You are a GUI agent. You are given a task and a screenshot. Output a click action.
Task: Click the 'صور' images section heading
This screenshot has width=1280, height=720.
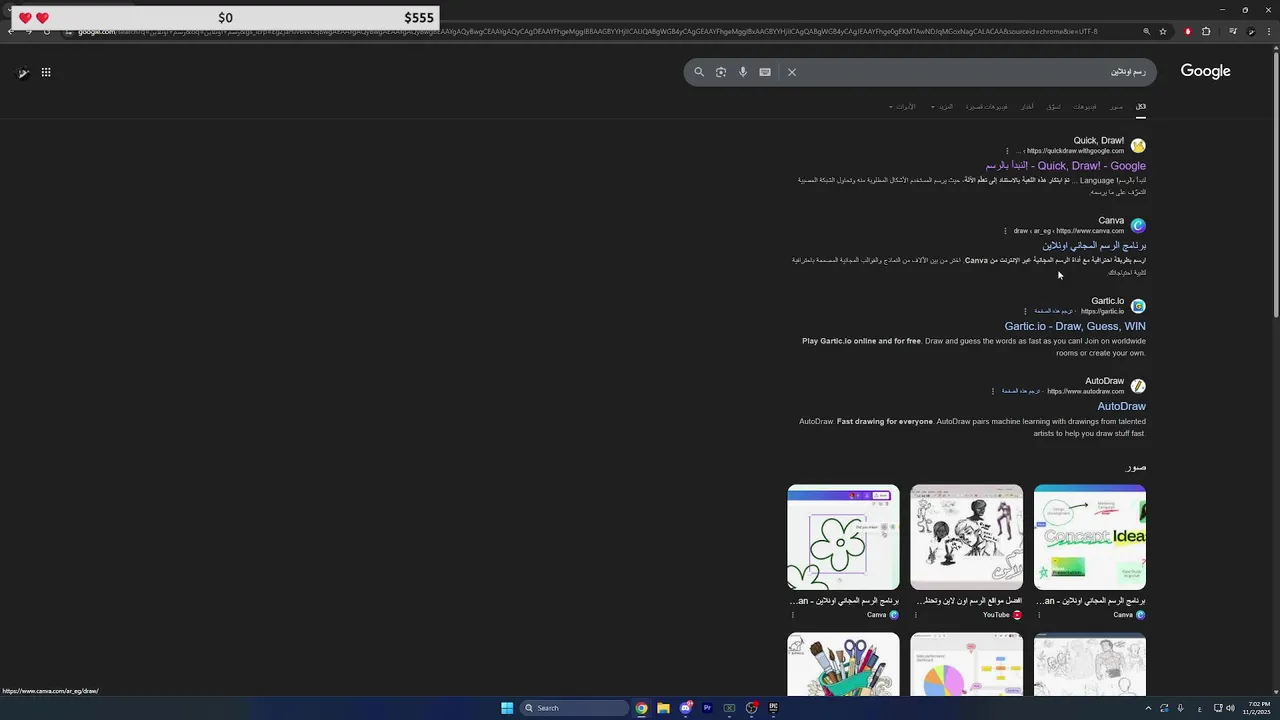coord(1135,467)
